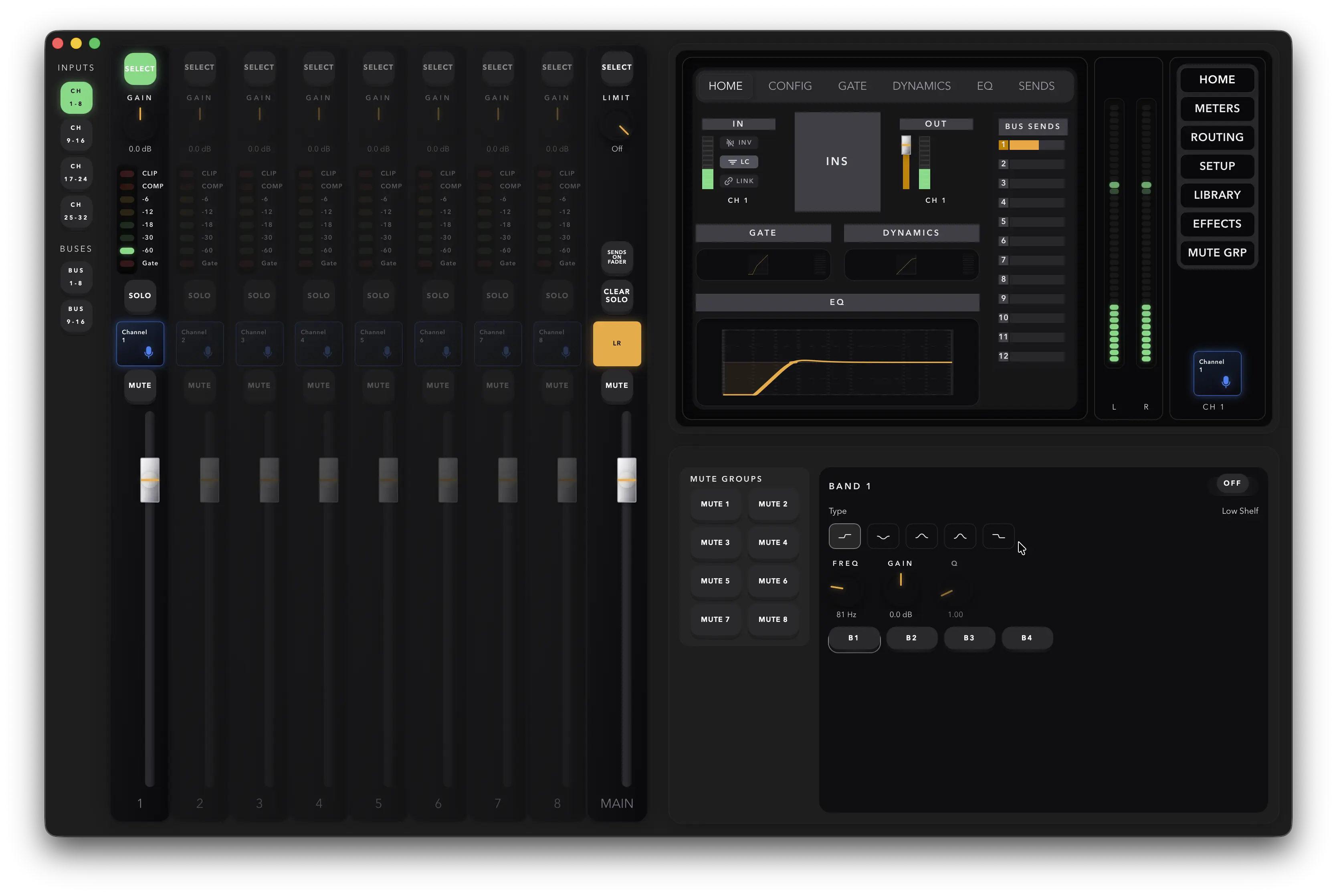This screenshot has height=896, width=1337.
Task: Click the LINK chain icon button
Action: [739, 181]
